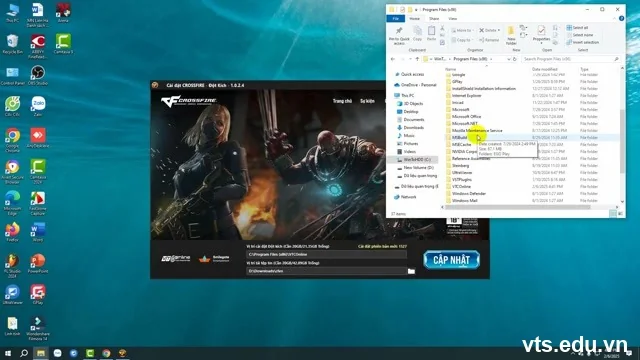Screen dimensions: 640x360
Task: Click the Back arrow in Explorer navigation
Action: 393,59
